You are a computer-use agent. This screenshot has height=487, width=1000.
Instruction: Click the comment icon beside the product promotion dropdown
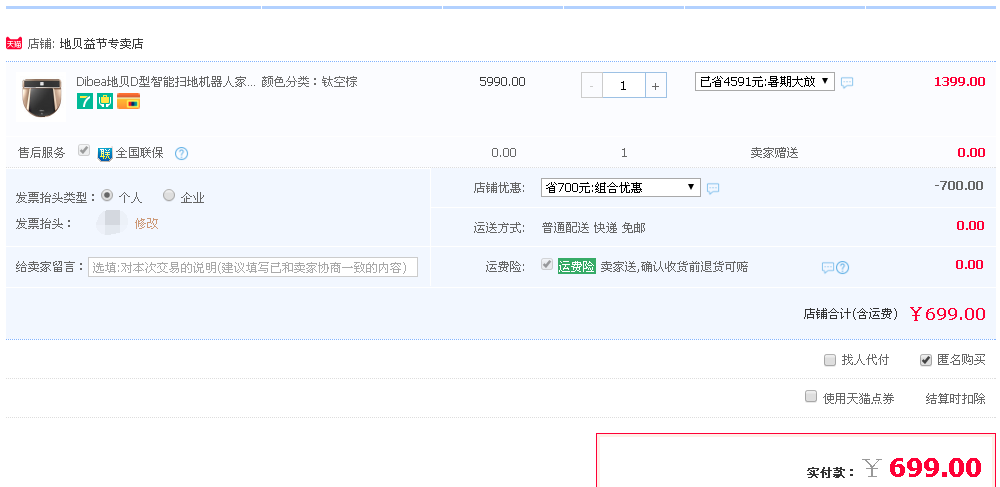point(847,83)
